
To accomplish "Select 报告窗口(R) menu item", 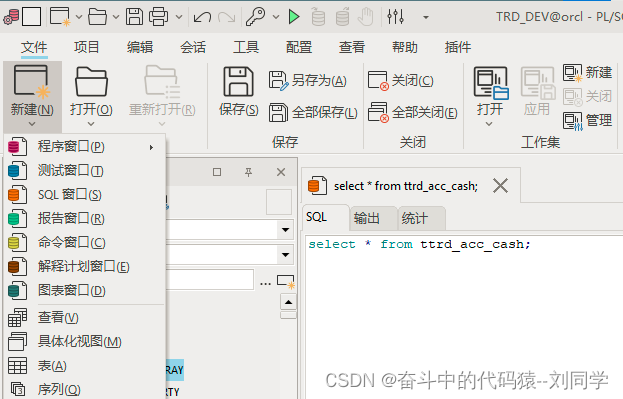I will tap(84, 219).
